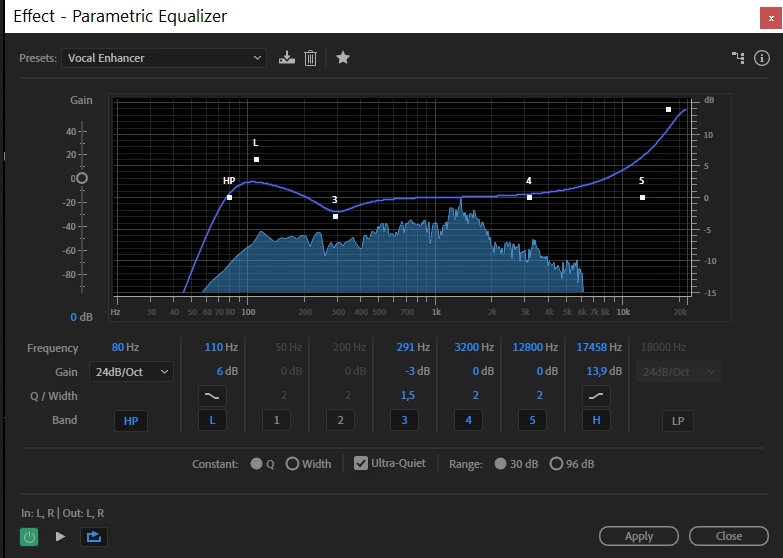
Task: Click the H control point at graph top right
Action: pyautogui.click(x=668, y=109)
